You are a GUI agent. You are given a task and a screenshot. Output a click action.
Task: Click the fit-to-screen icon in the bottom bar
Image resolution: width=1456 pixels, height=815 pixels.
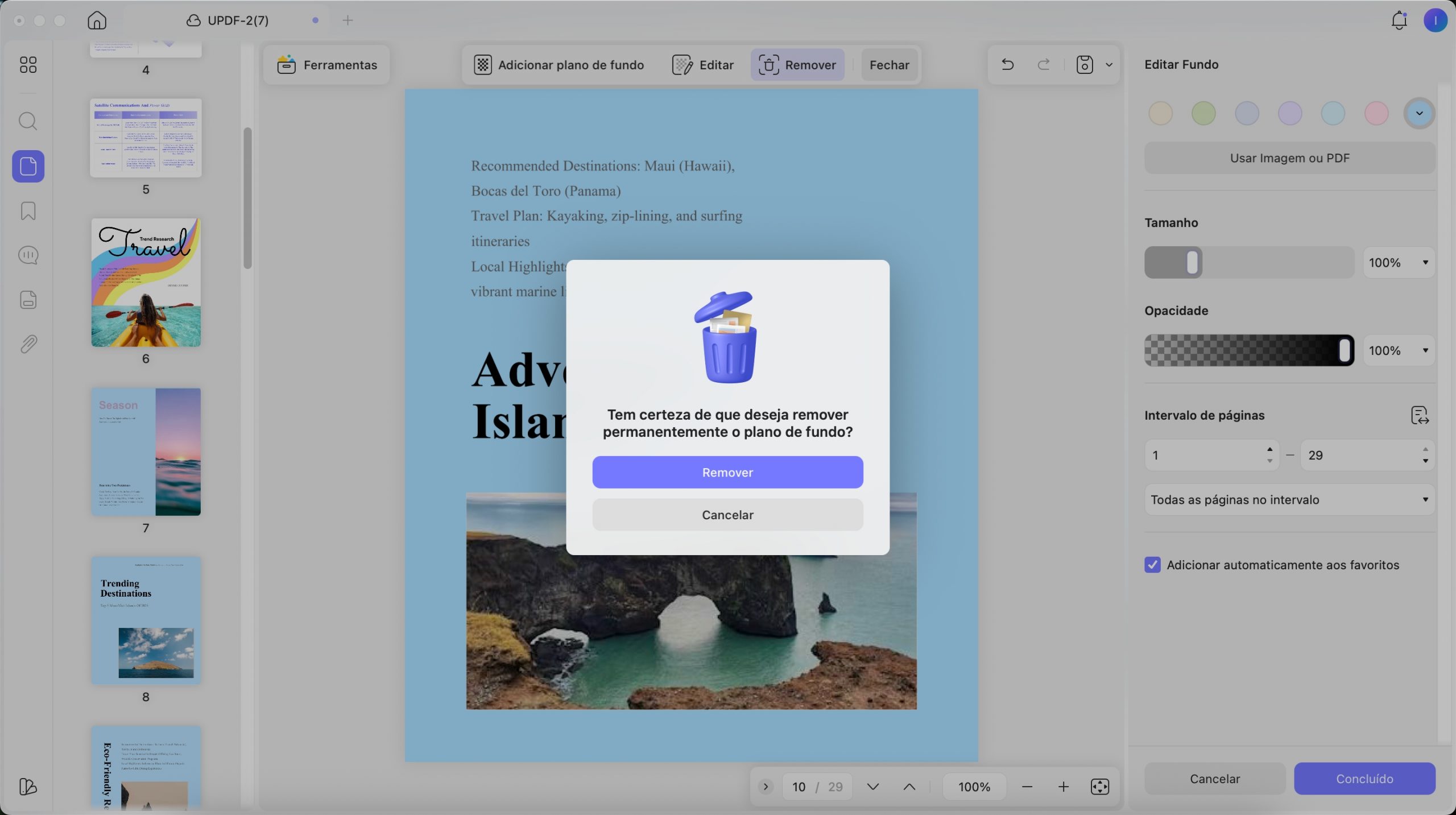pyautogui.click(x=1099, y=787)
